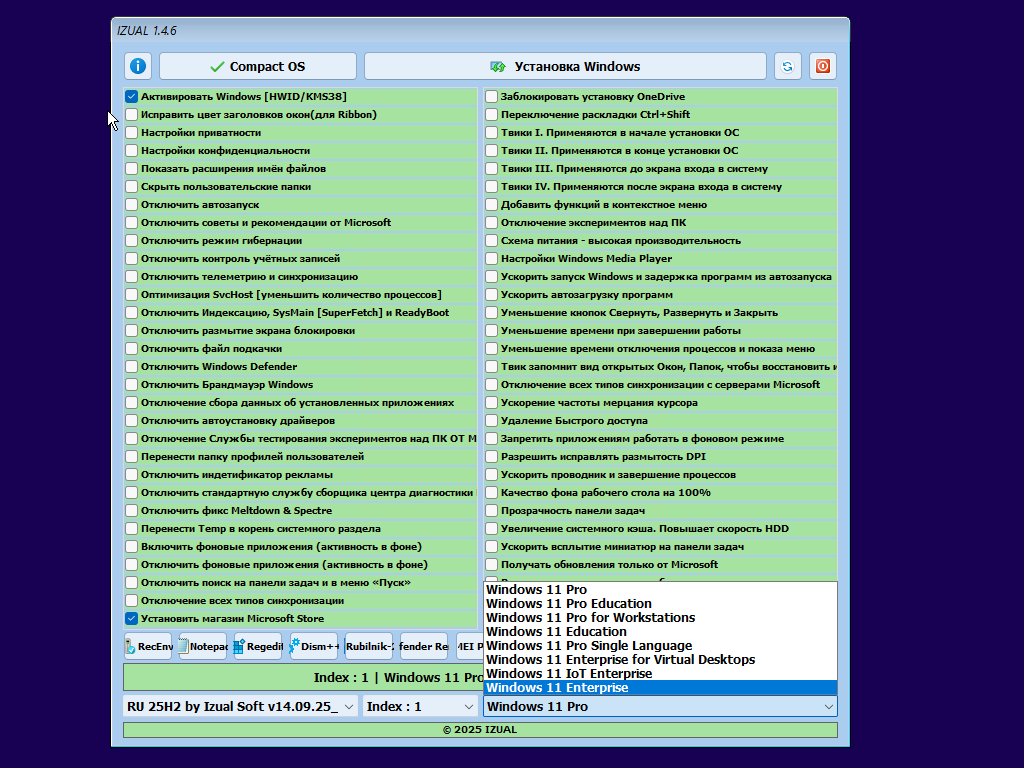Tick Настройки приватности checkbox
This screenshot has width=1024, height=768.
coord(132,133)
